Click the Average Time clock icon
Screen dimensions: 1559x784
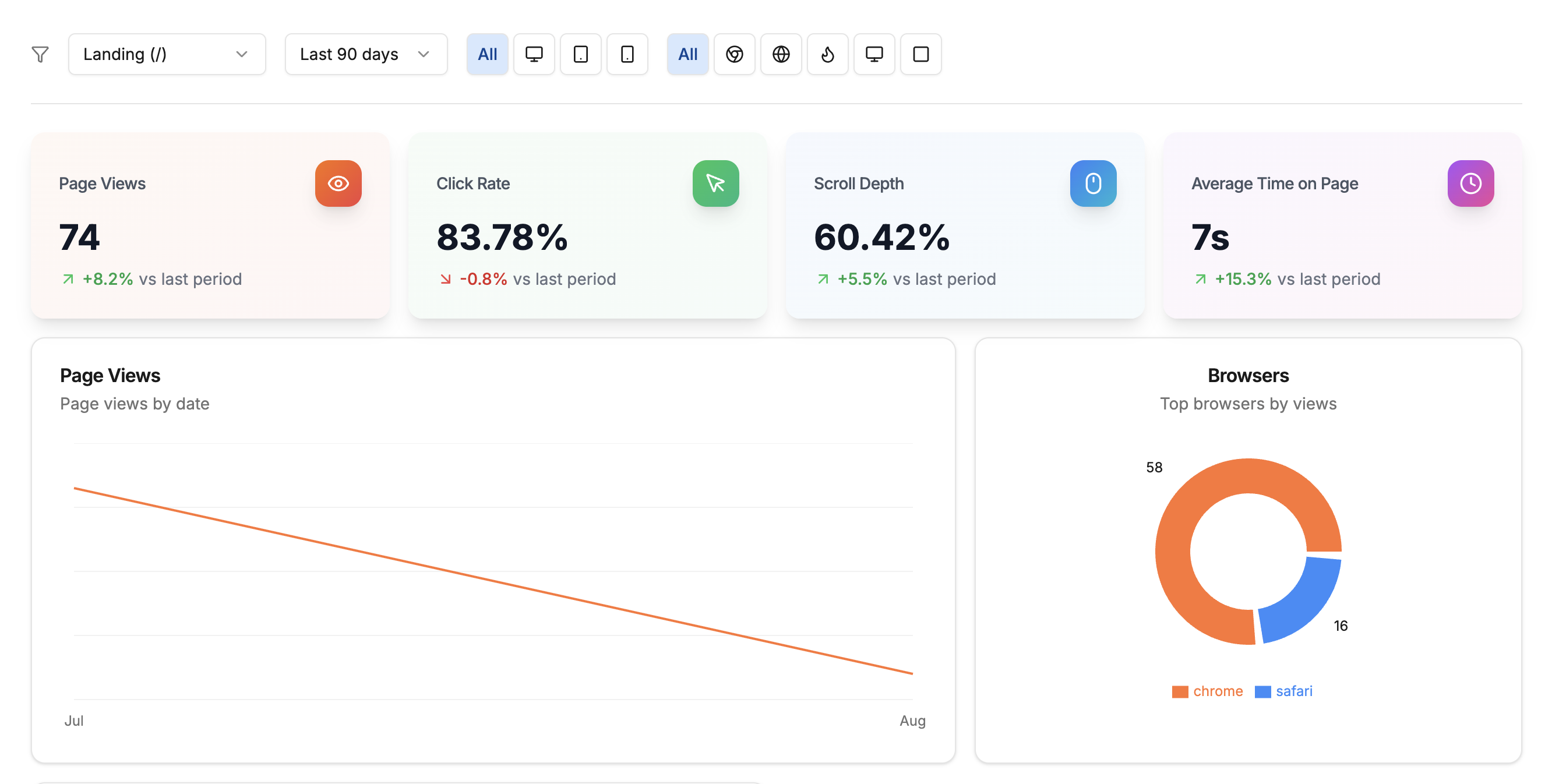(1470, 183)
